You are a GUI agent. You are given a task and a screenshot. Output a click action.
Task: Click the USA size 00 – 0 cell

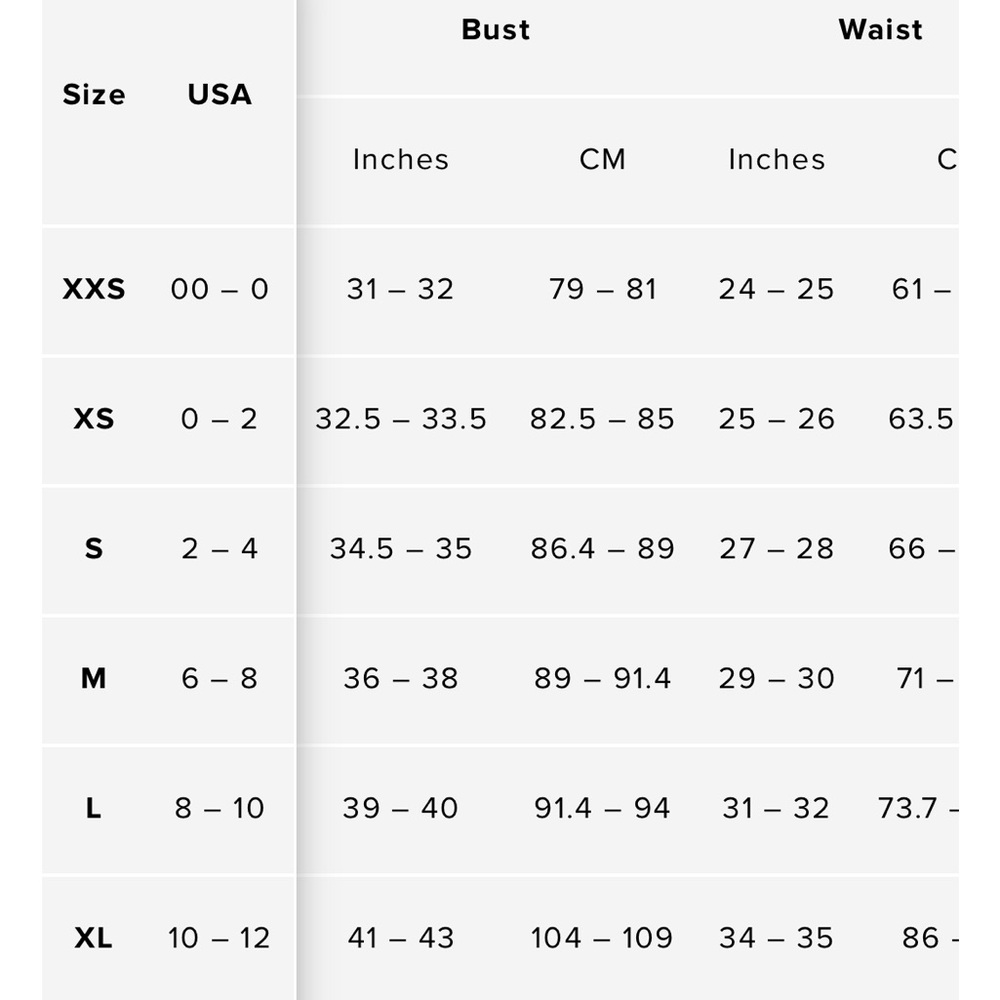(x=219, y=289)
